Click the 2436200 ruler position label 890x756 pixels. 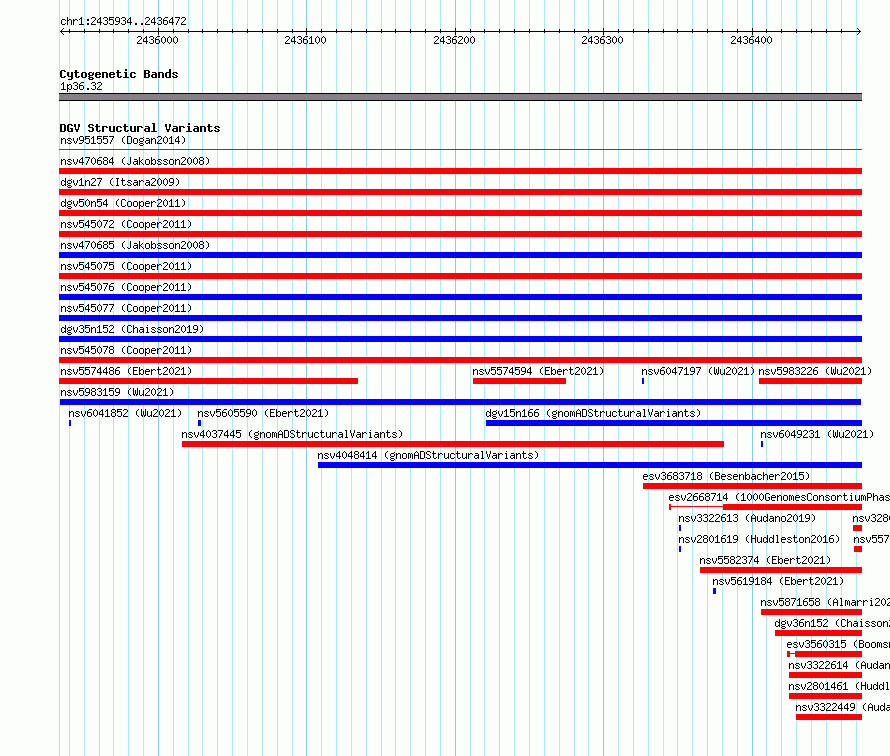pyautogui.click(x=454, y=40)
